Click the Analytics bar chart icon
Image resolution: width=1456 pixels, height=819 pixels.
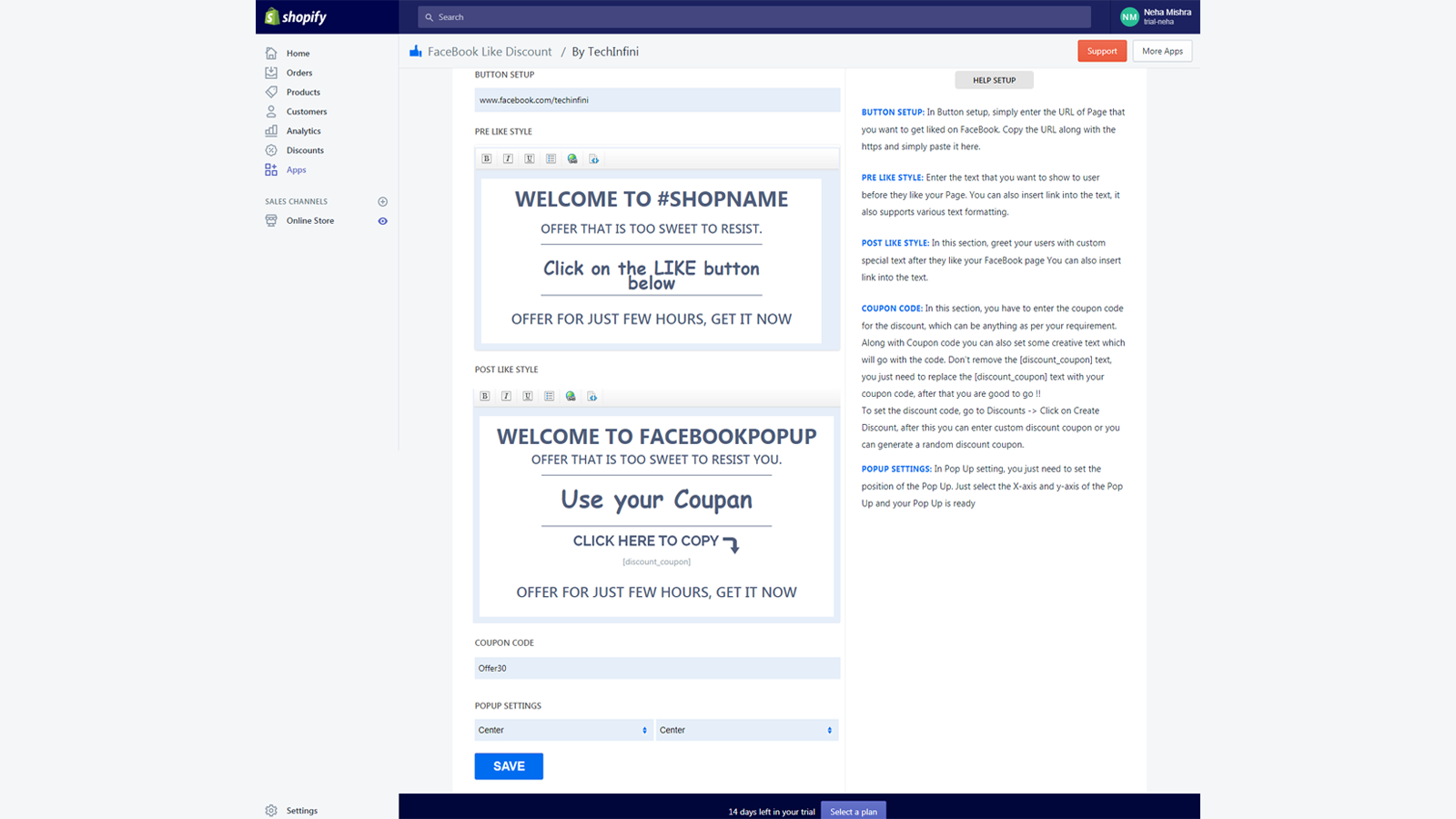tap(271, 131)
